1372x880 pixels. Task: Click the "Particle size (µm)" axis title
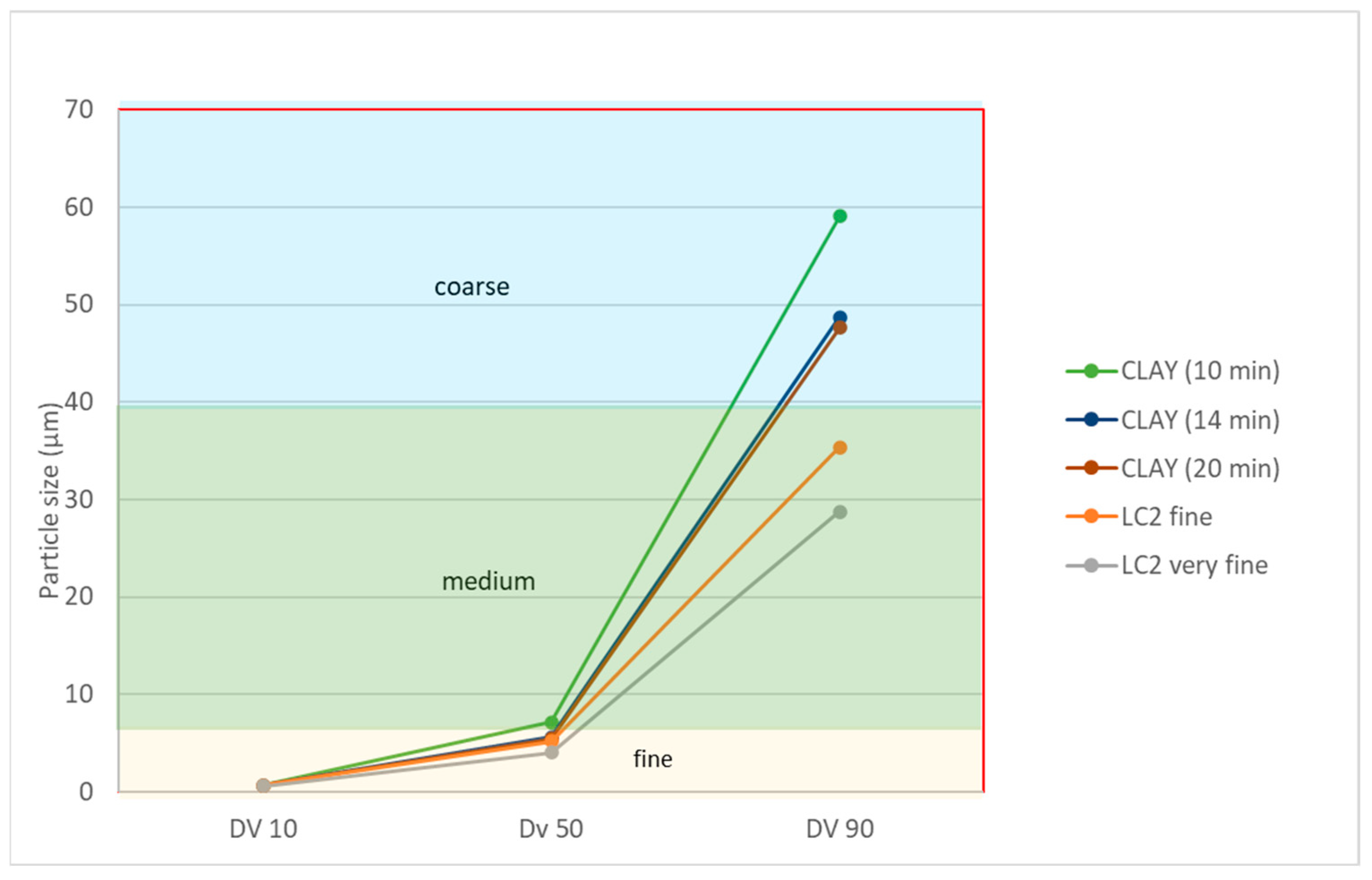[x=50, y=501]
